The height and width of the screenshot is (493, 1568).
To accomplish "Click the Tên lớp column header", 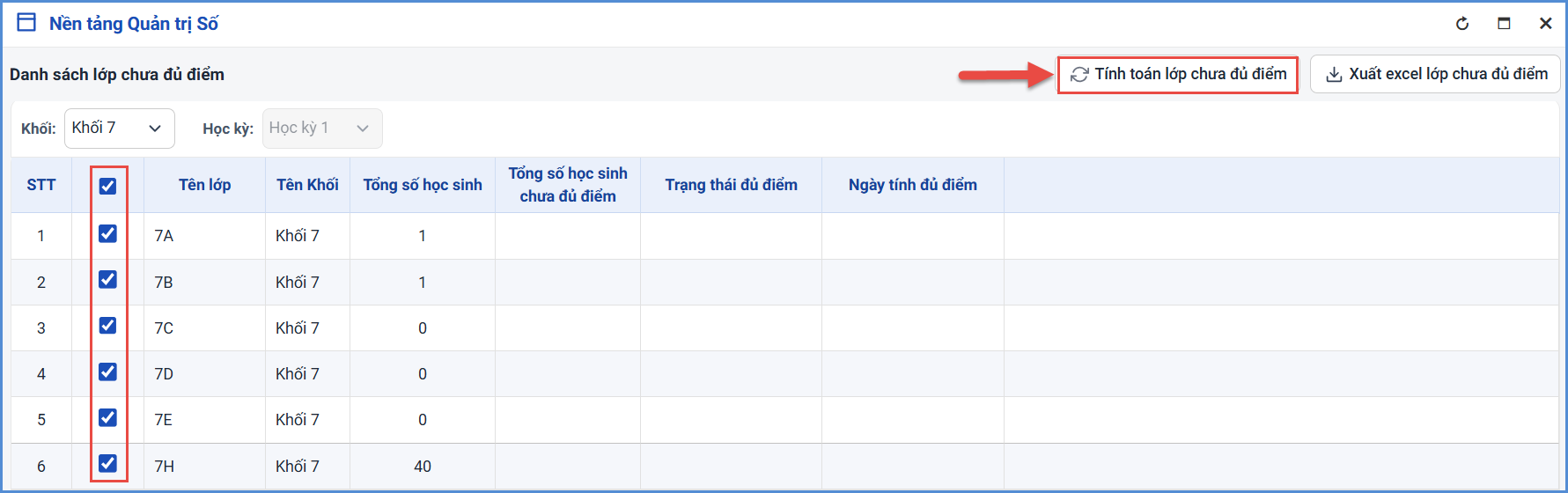I will (204, 185).
